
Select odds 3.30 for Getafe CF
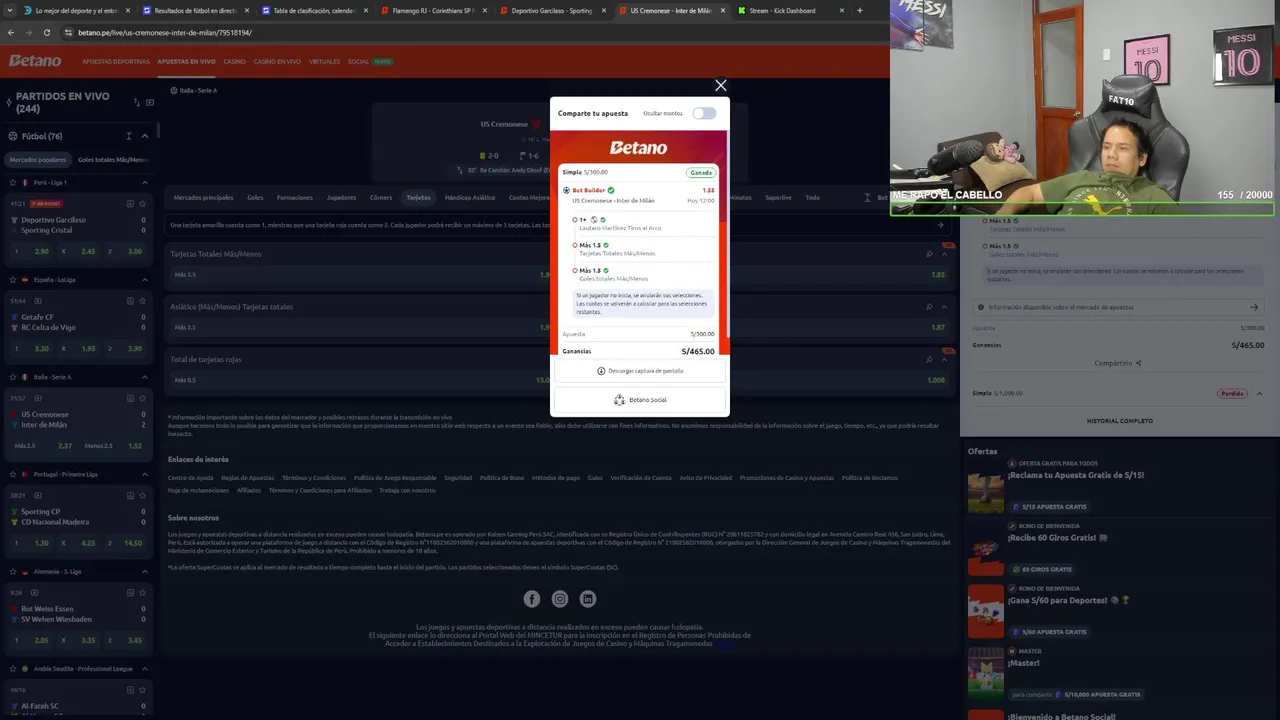[32, 349]
